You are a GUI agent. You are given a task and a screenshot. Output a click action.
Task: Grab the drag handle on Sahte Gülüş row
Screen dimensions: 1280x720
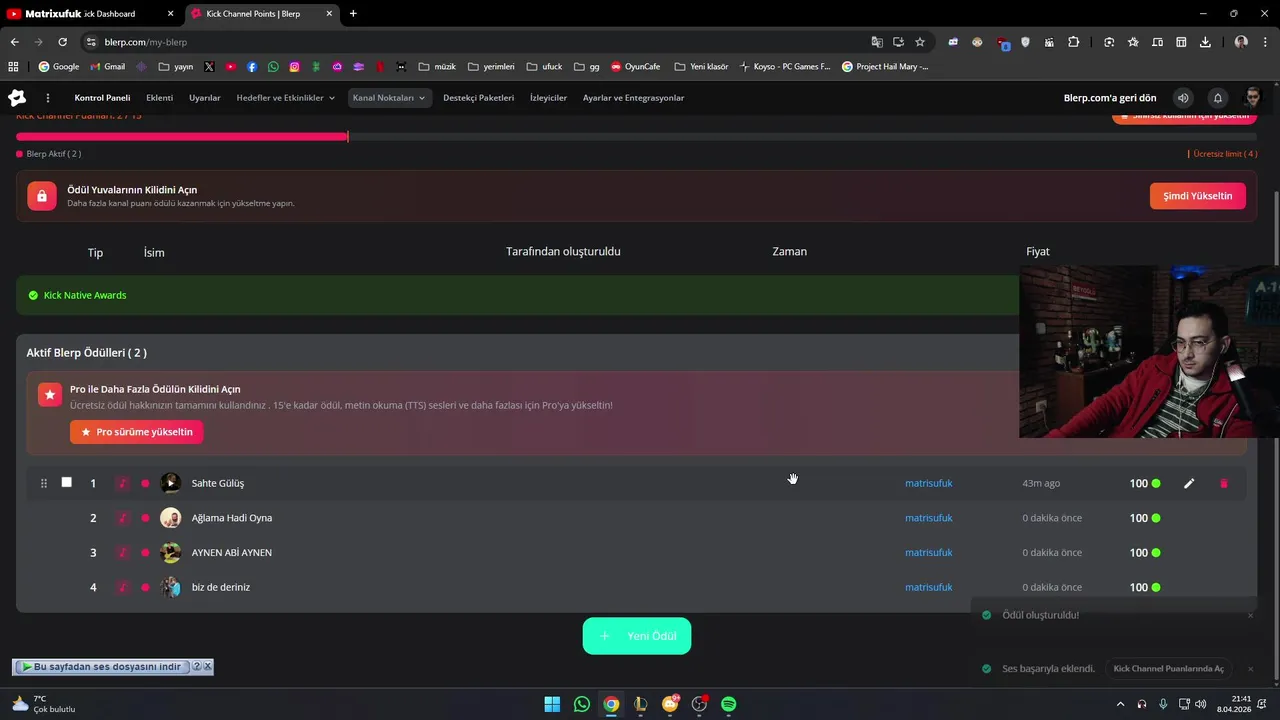point(44,483)
